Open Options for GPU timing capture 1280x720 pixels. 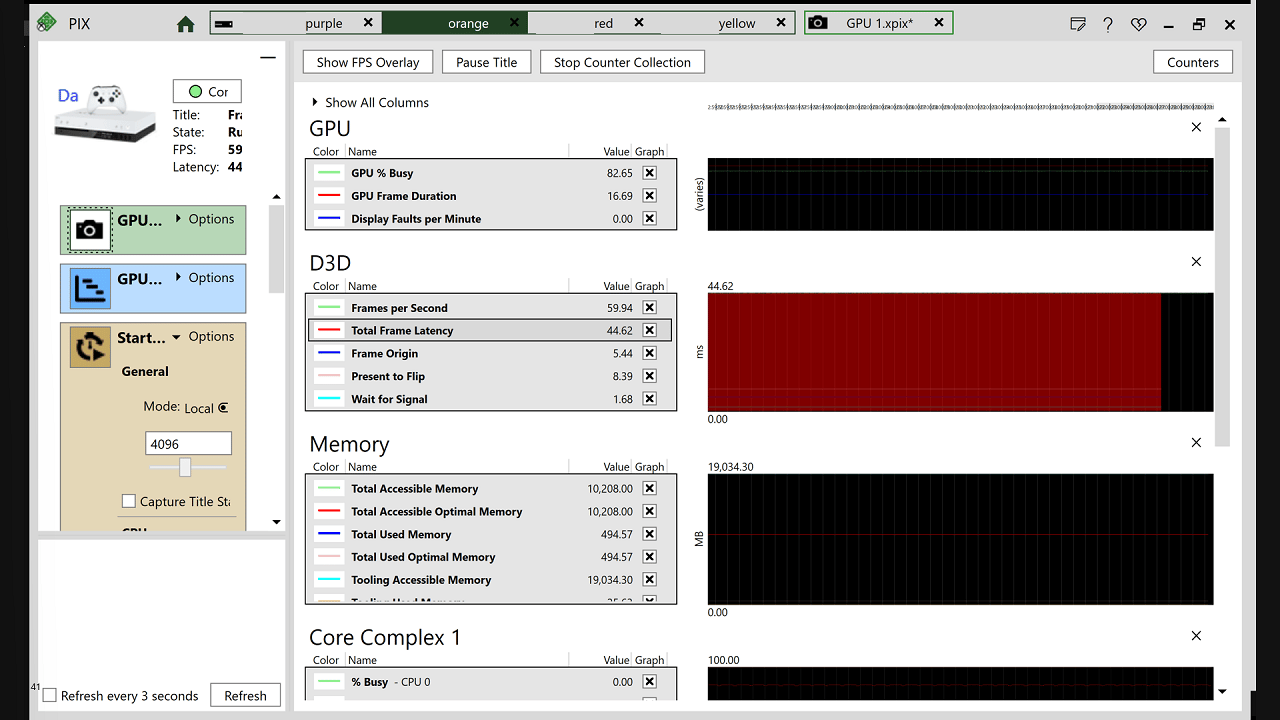click(205, 278)
